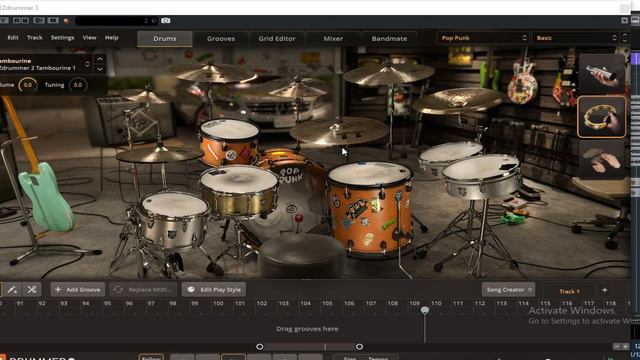
Task: Click the Tuning knob
Action: [78, 85]
